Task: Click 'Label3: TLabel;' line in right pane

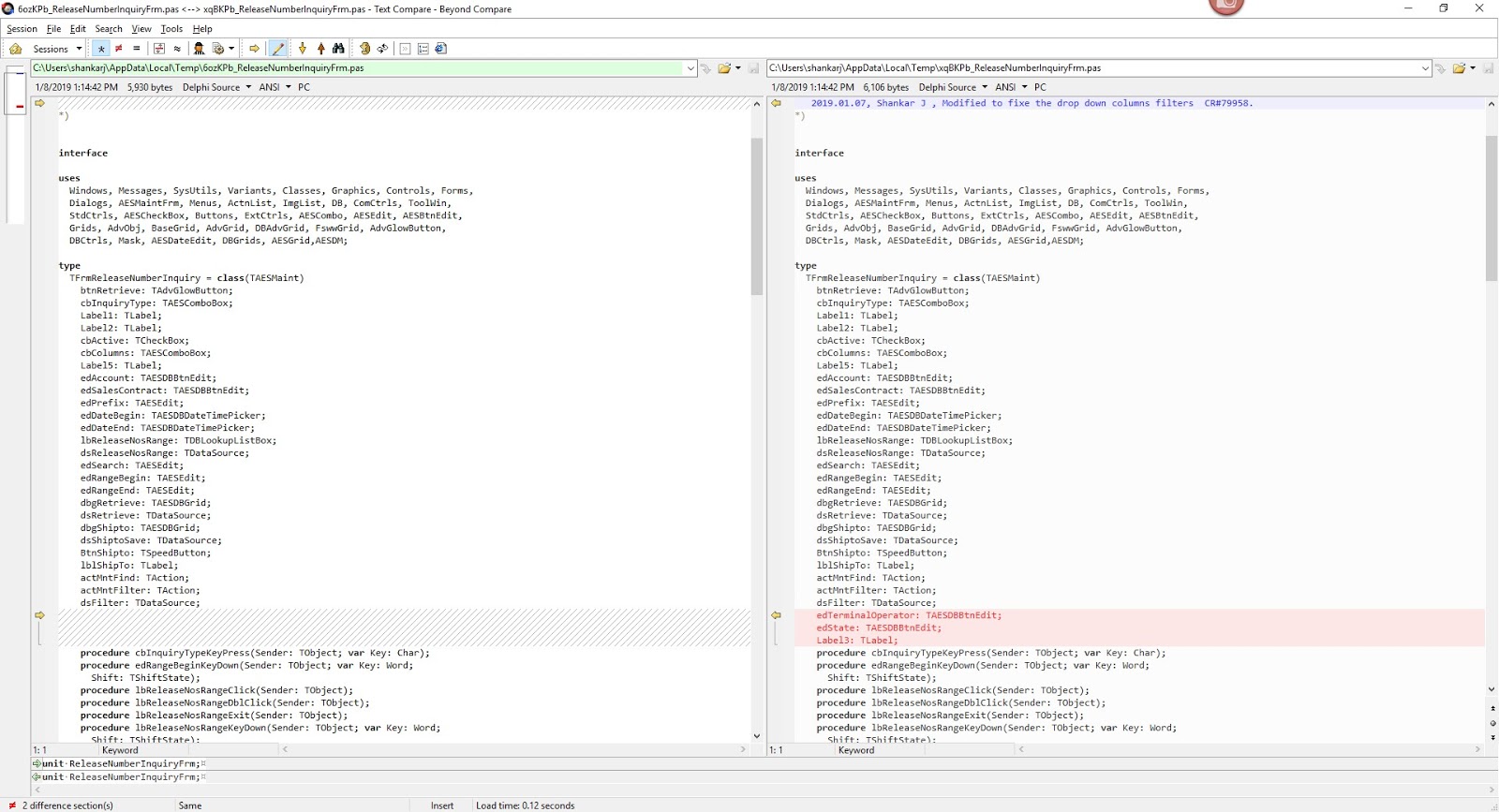Action: tap(856, 641)
